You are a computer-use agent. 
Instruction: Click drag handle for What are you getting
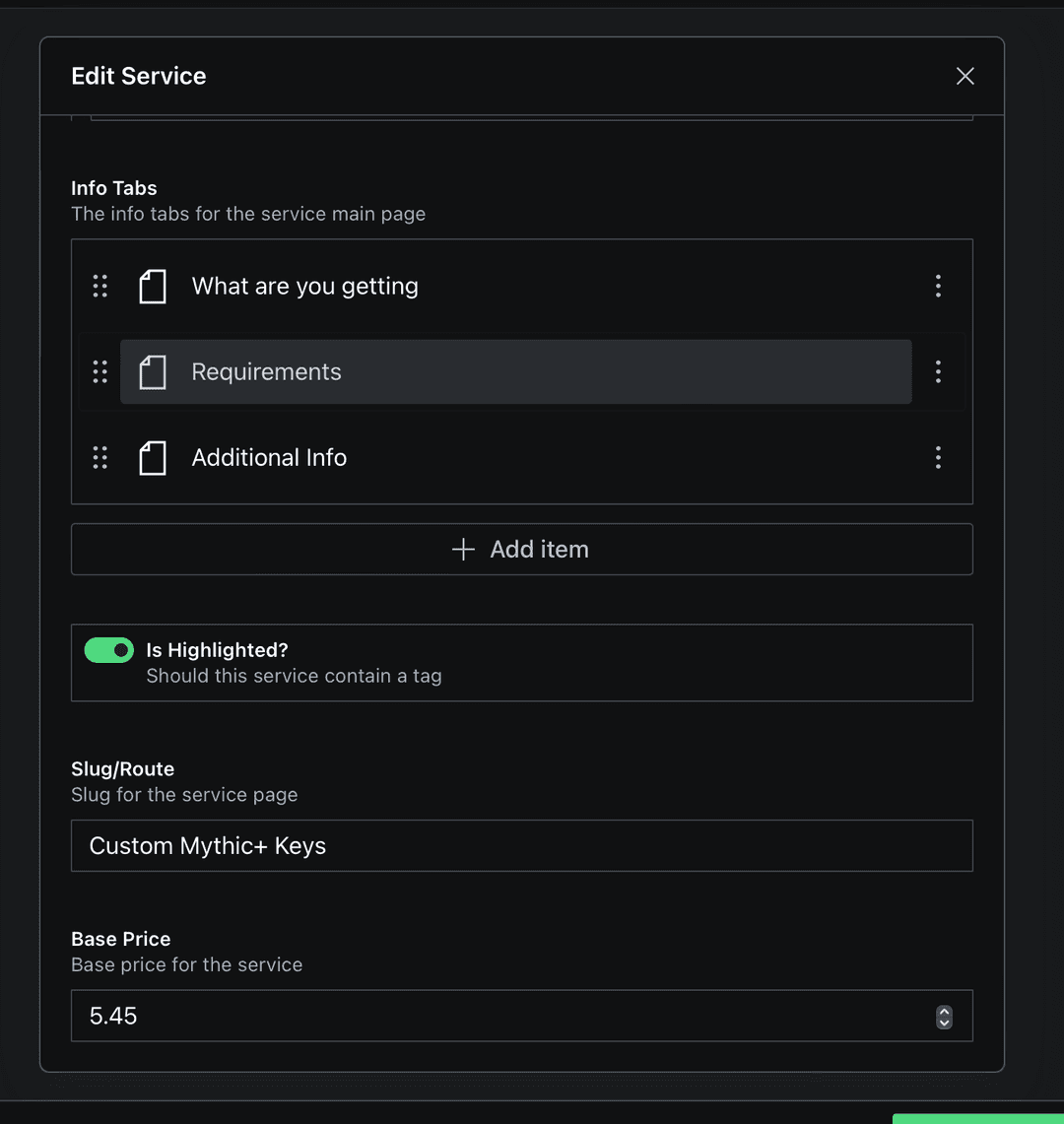100,286
